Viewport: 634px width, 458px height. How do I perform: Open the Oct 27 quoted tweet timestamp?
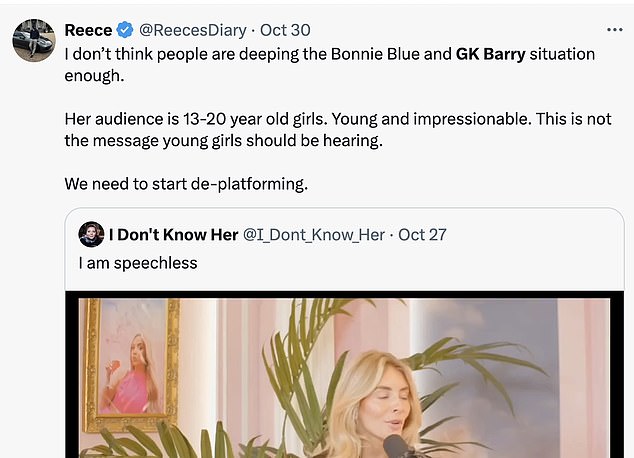point(422,235)
